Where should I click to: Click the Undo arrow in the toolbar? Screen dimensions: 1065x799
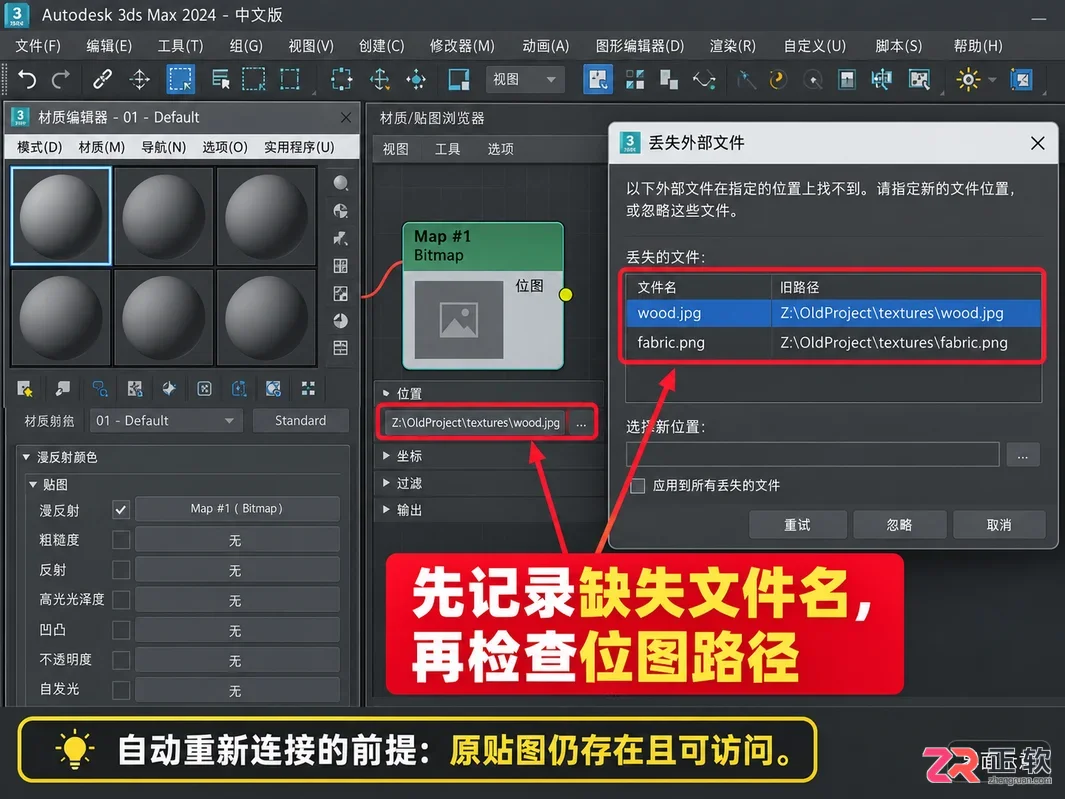point(26,79)
